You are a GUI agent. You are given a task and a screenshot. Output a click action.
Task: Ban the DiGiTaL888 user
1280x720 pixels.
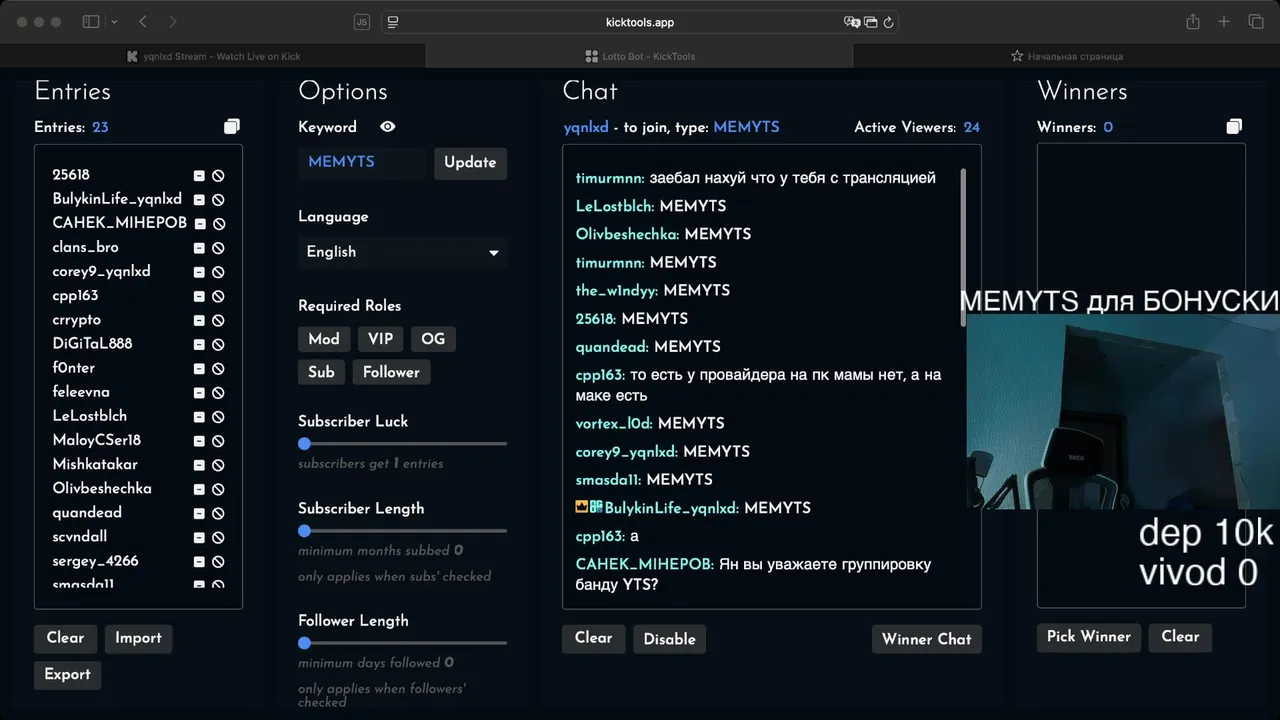tap(218, 344)
